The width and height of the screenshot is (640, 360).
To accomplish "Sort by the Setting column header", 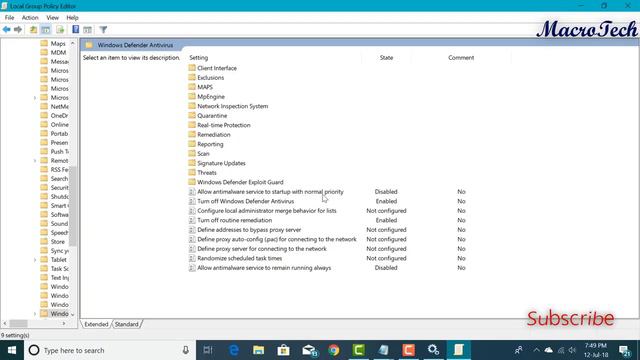I will click(x=198, y=58).
